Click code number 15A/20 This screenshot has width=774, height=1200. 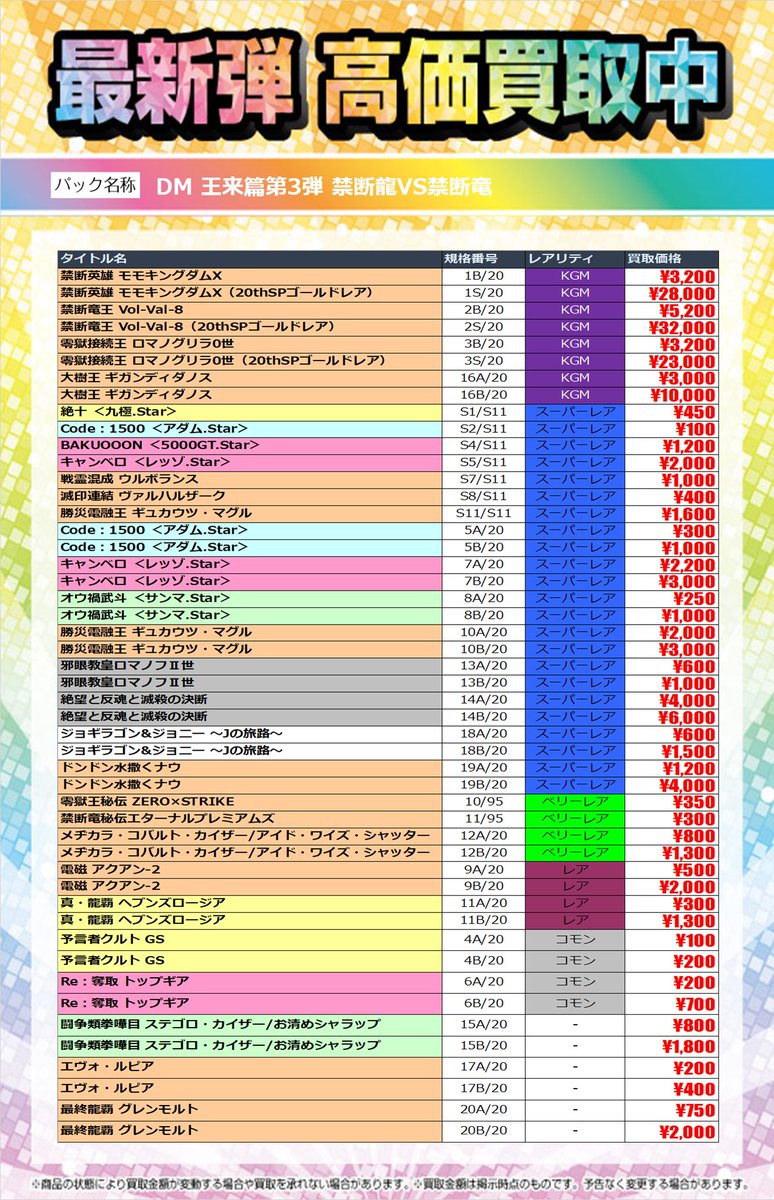coord(483,1024)
